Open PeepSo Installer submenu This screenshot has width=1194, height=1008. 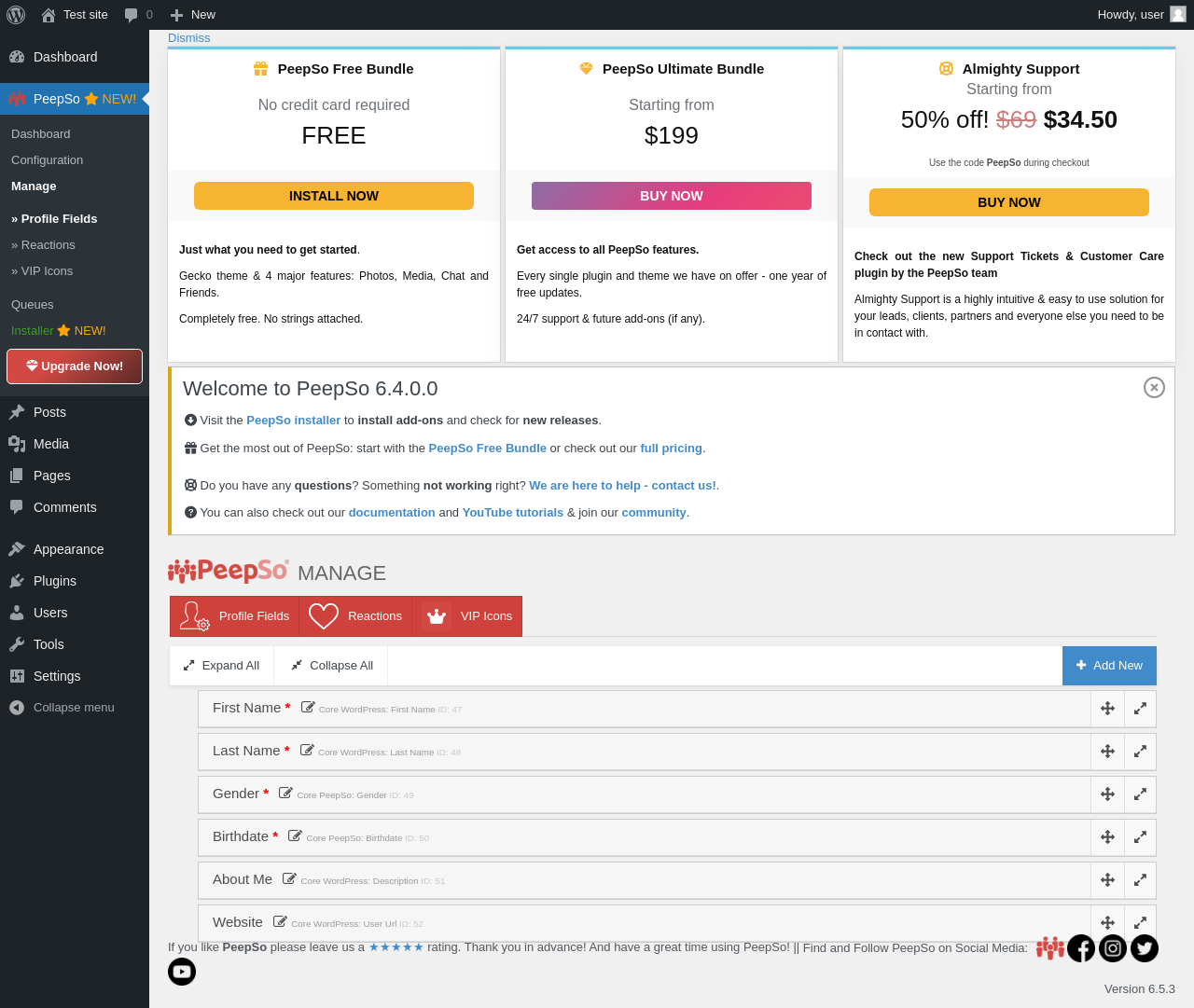pos(58,331)
